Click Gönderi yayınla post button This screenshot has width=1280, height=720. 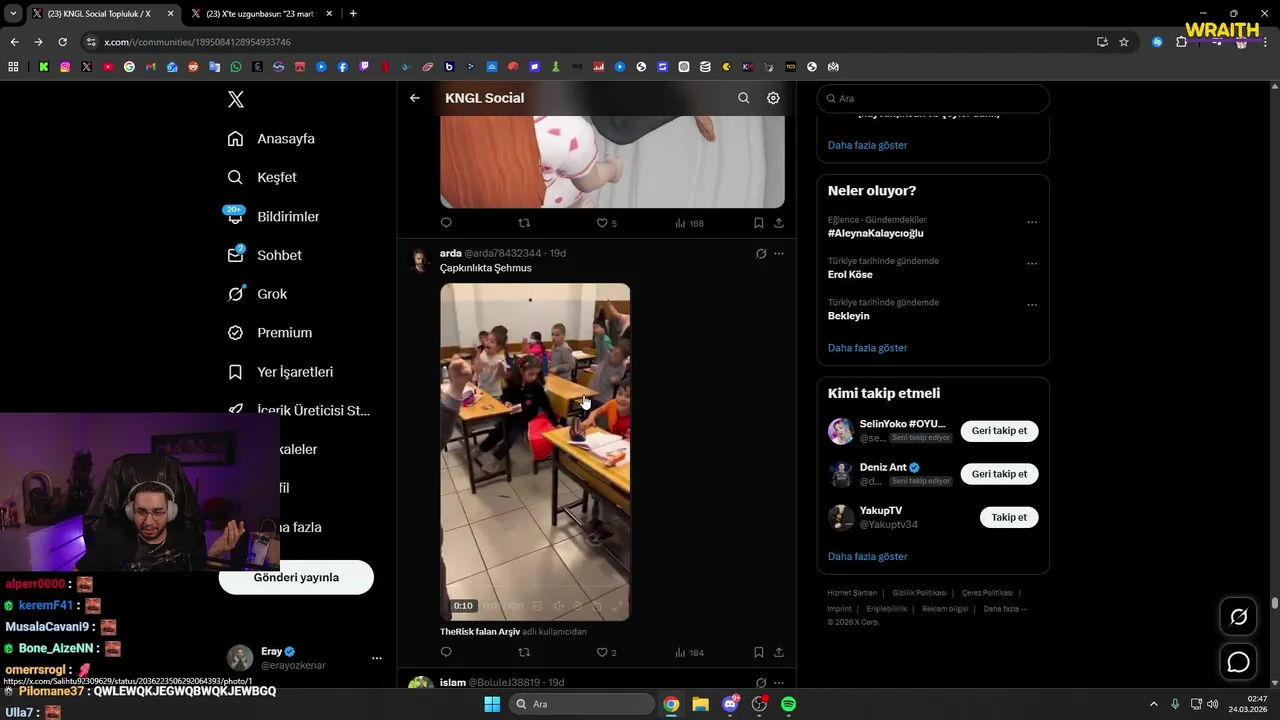296,577
